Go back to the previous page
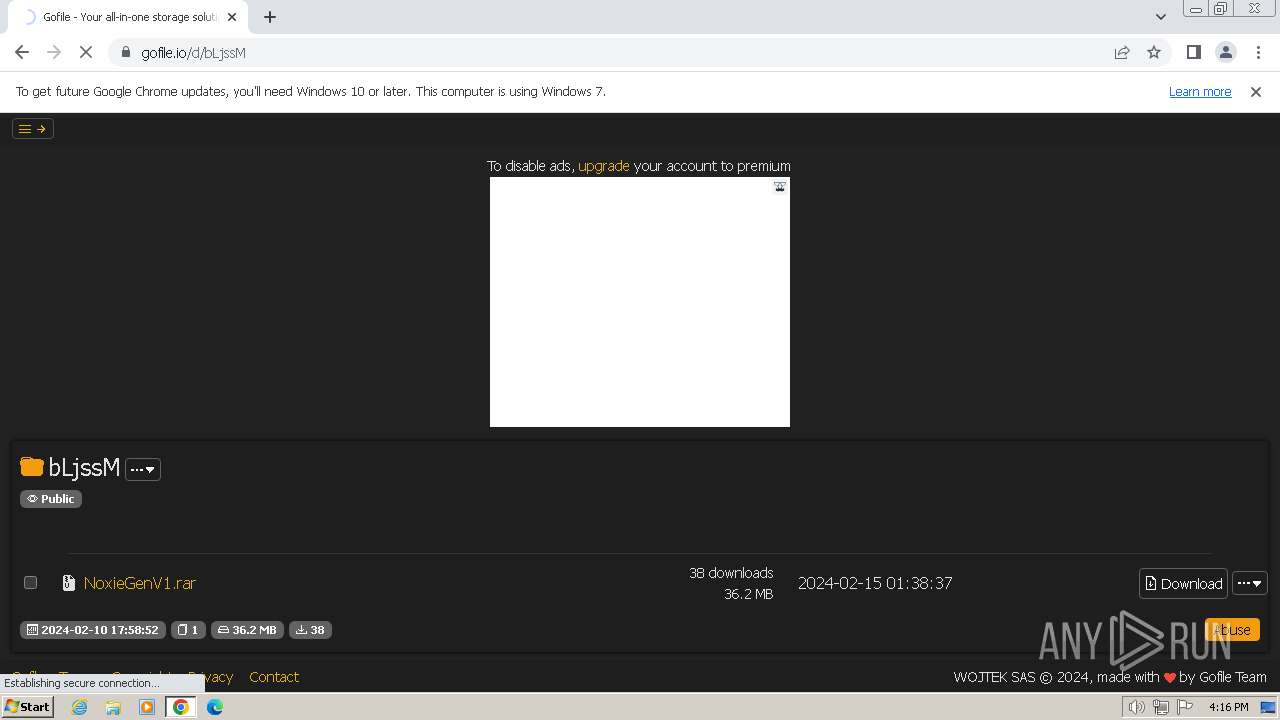The height and width of the screenshot is (720, 1280). click(22, 52)
